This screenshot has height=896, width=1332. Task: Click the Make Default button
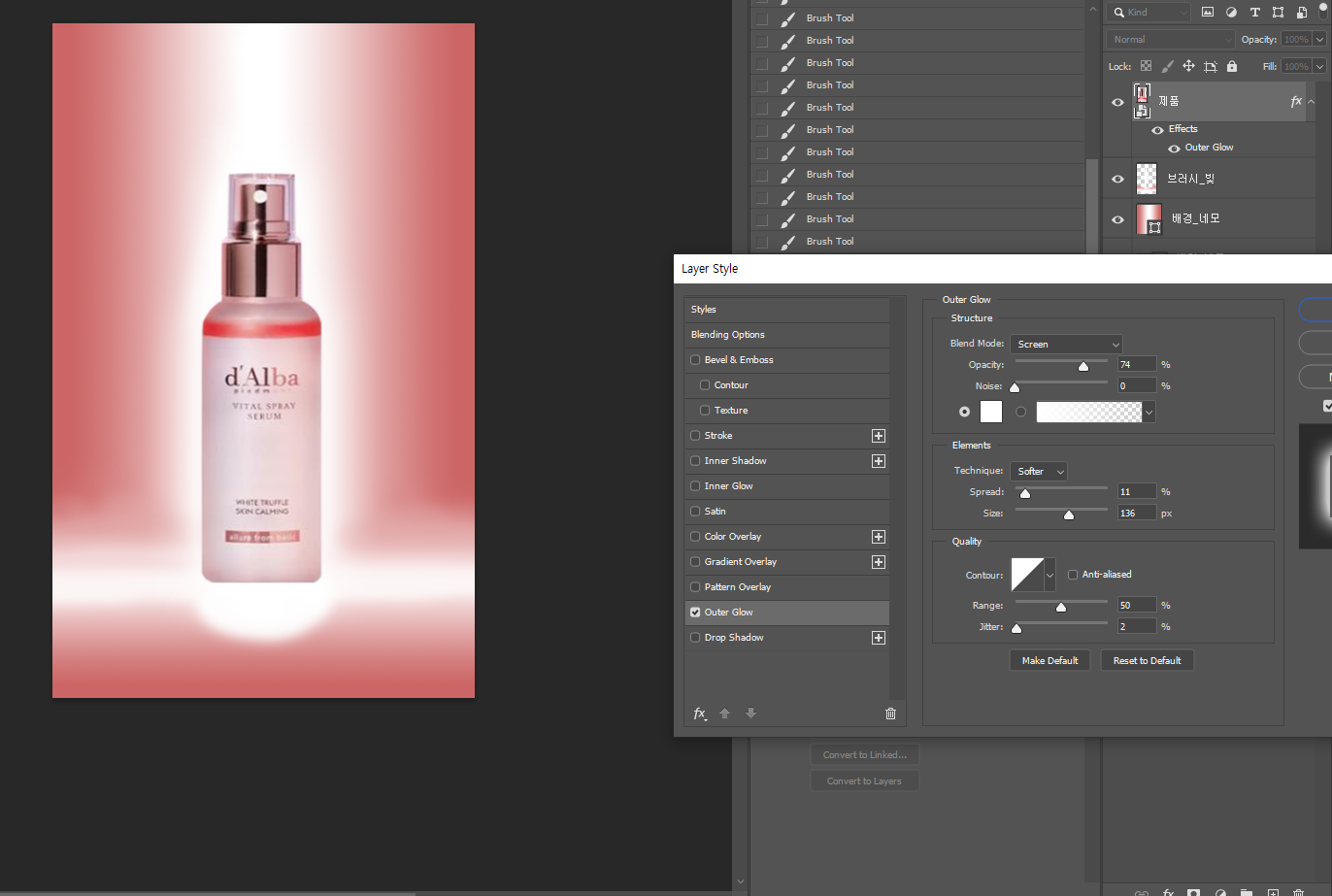point(1049,660)
